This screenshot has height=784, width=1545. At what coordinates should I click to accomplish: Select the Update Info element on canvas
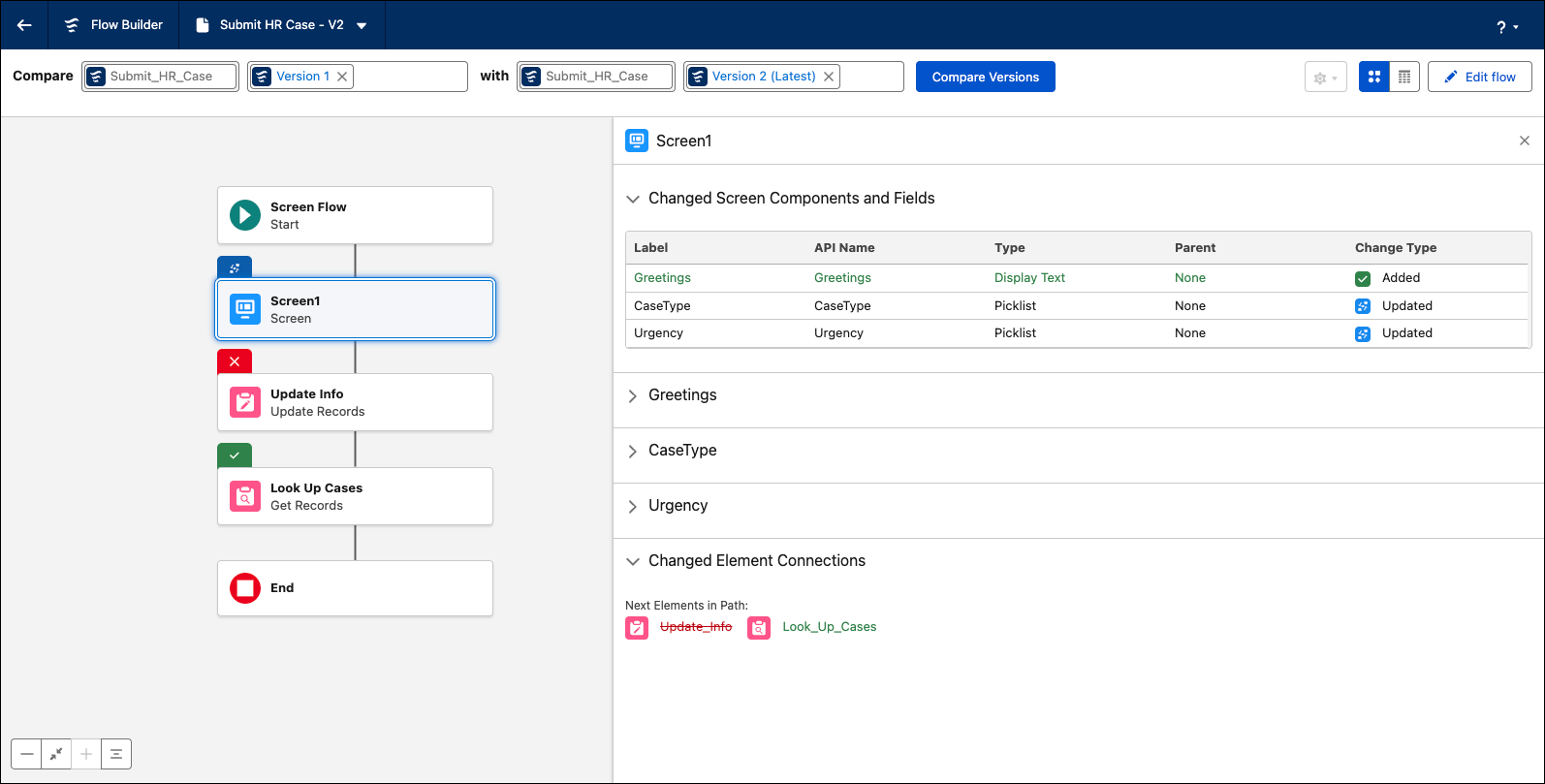[x=355, y=402]
